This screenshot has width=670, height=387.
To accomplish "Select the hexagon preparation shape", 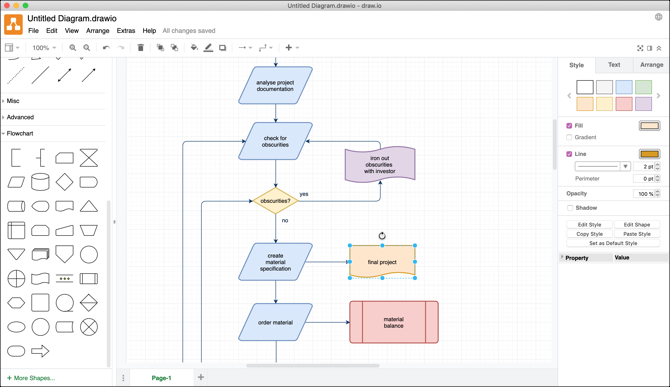I will click(x=16, y=303).
